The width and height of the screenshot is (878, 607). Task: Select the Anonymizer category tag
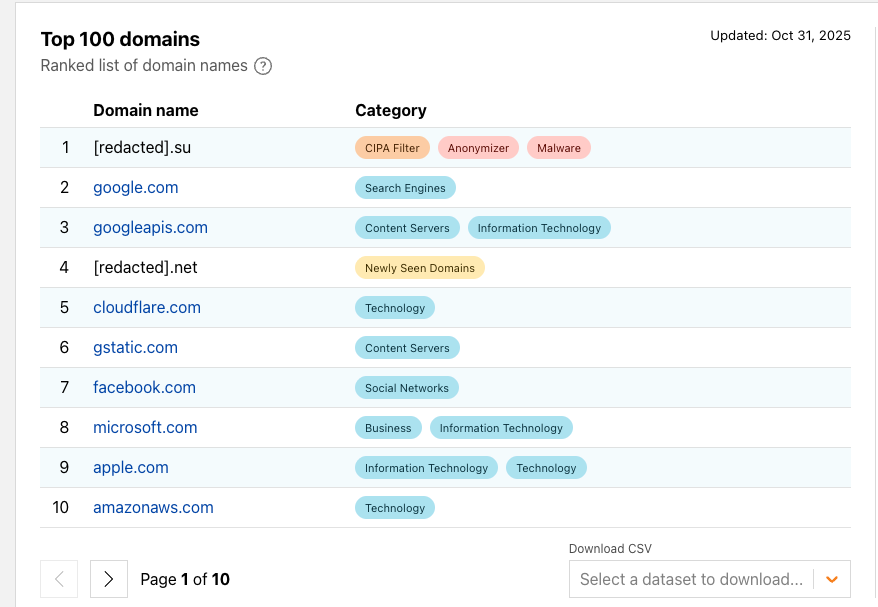(x=478, y=148)
